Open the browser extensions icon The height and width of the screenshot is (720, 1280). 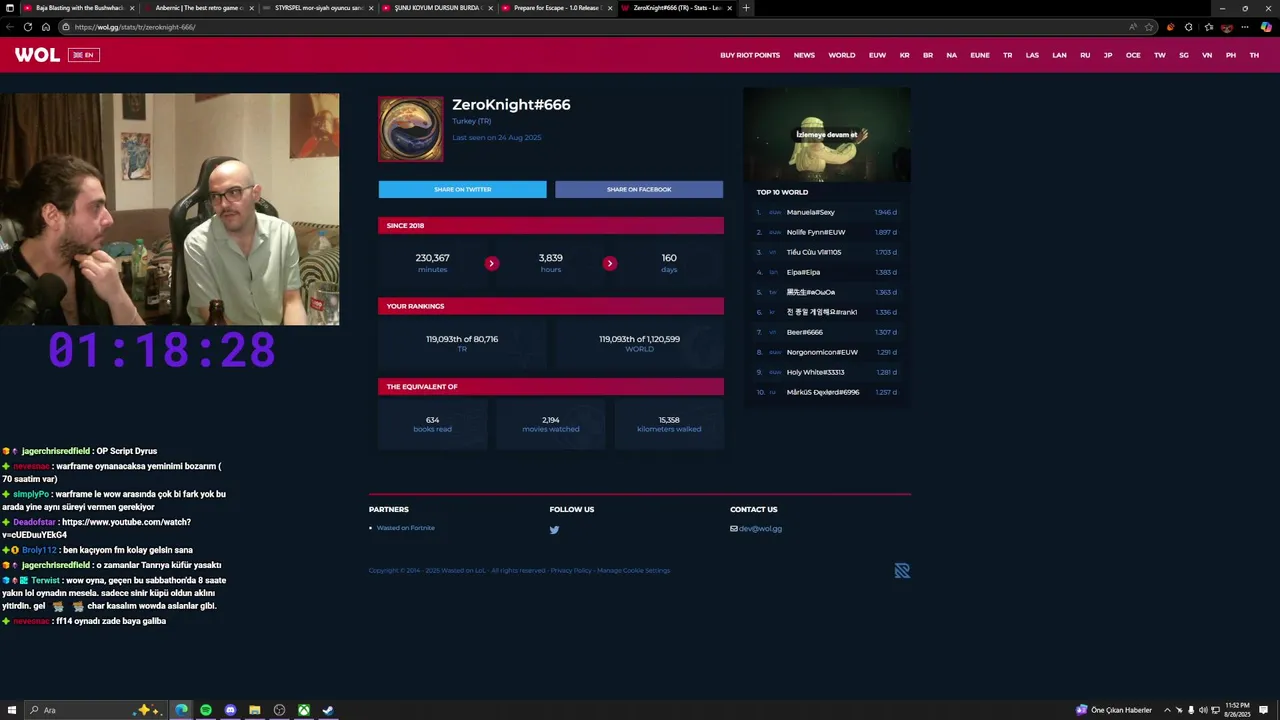(x=1188, y=27)
